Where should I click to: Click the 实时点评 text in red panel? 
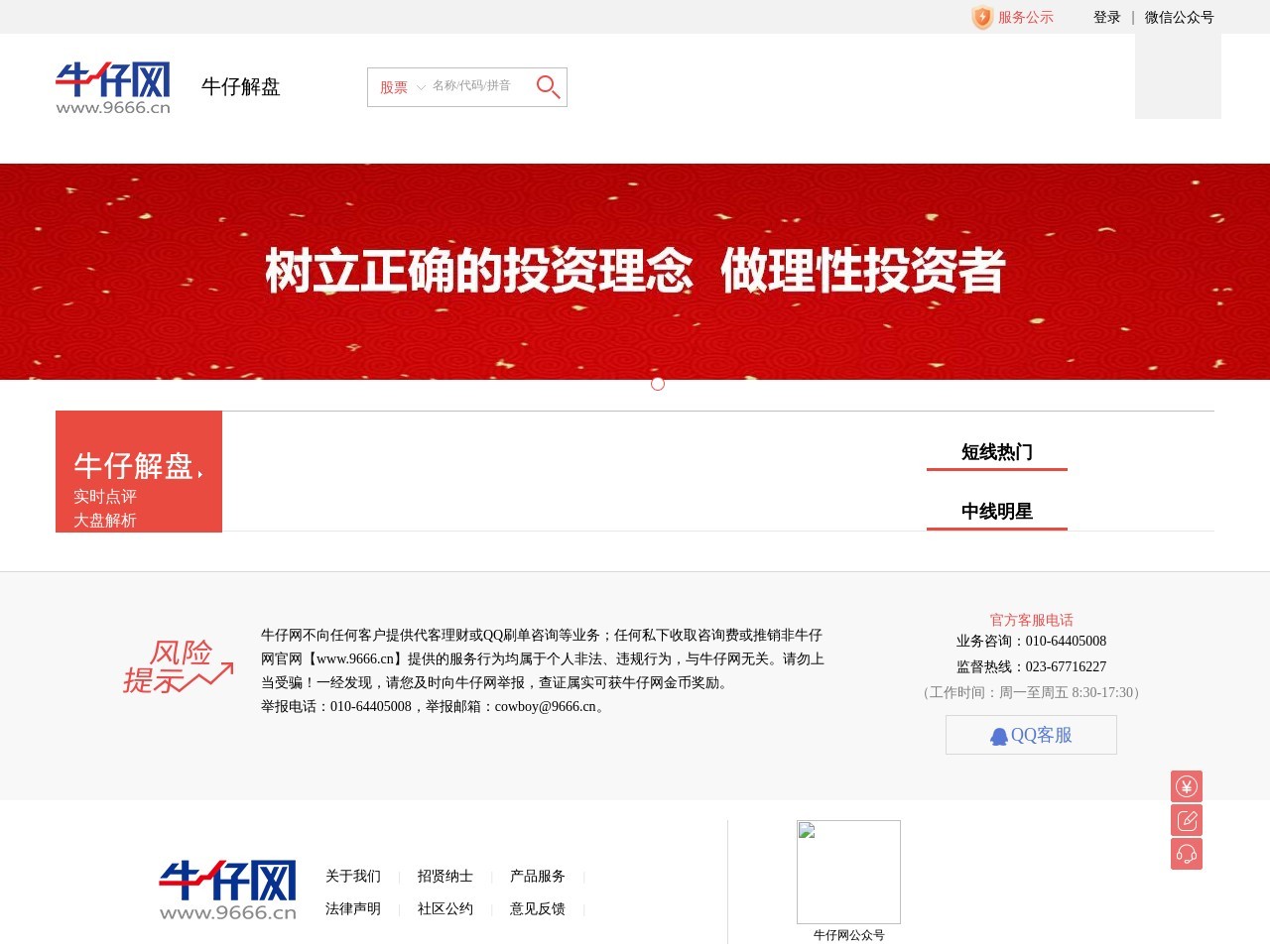[105, 497]
